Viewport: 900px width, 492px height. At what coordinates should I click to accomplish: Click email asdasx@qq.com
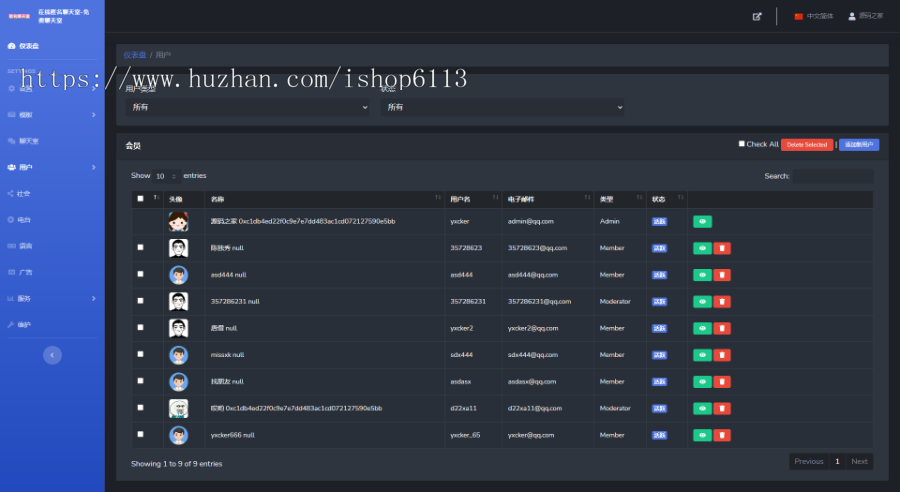click(532, 382)
